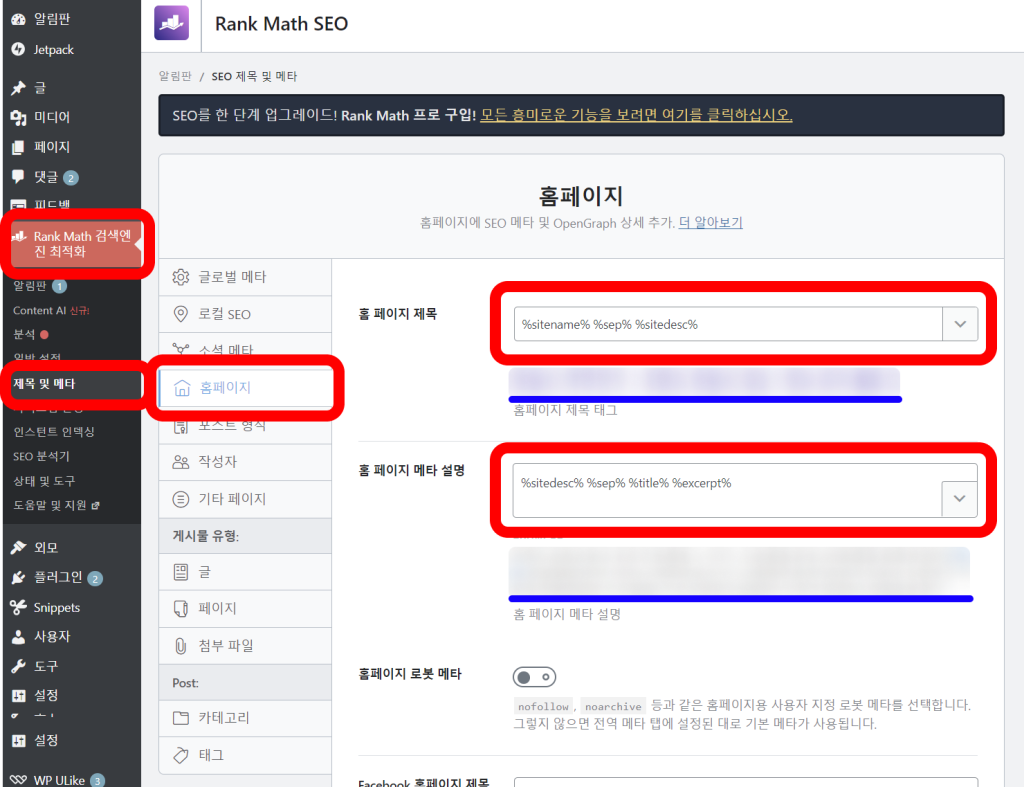This screenshot has width=1024, height=787.
Task: Expand the 홈 페이지 메타 설명 variable dropdown
Action: pos(959,499)
